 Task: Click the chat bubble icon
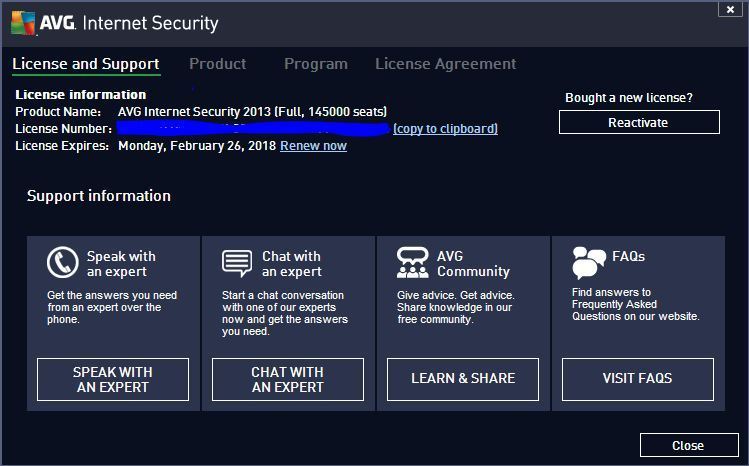point(237,263)
